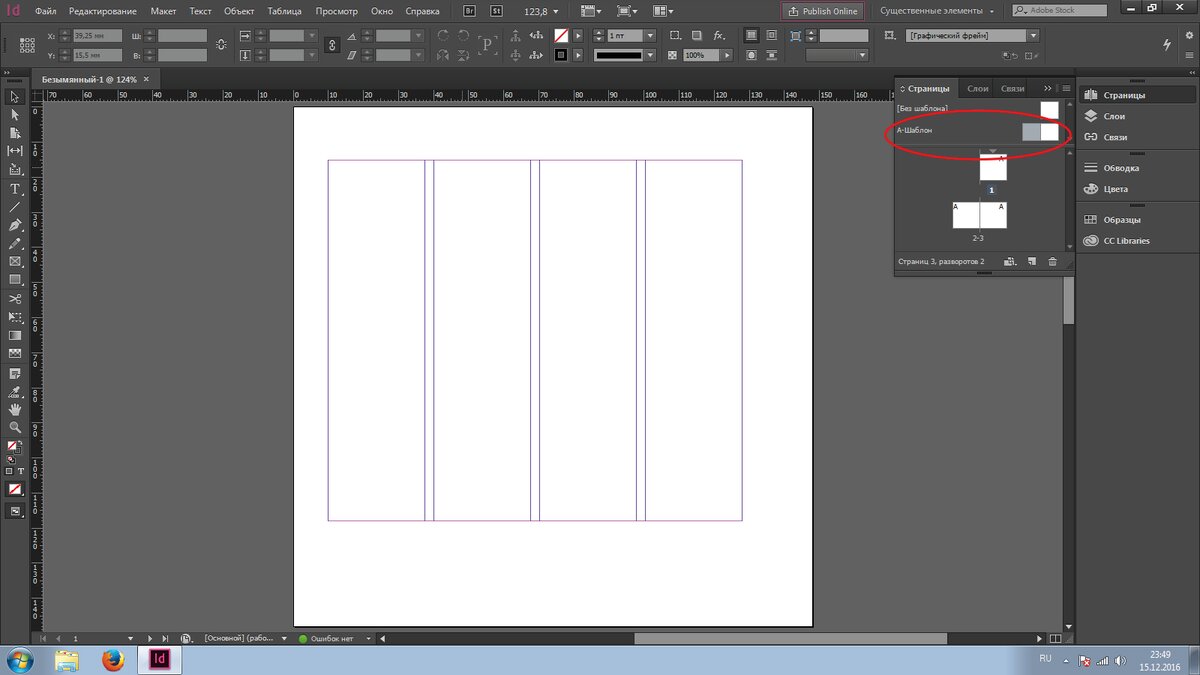Select the Gradient Swatch tool
The image size is (1200, 675).
click(15, 335)
